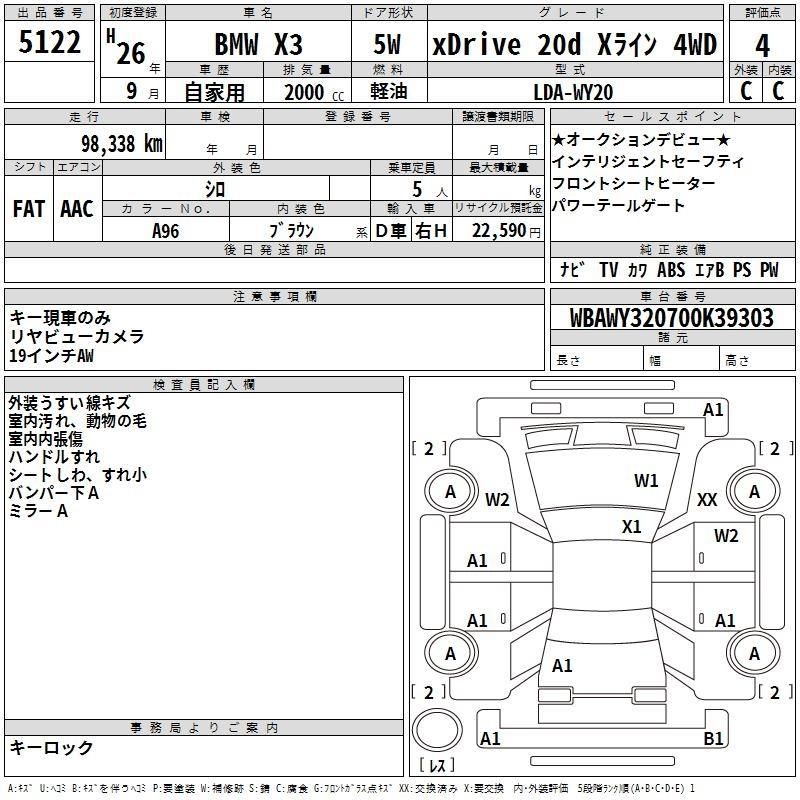The height and width of the screenshot is (800, 800).
Task: Click the star before オークションデビュー
Action: 559,139
